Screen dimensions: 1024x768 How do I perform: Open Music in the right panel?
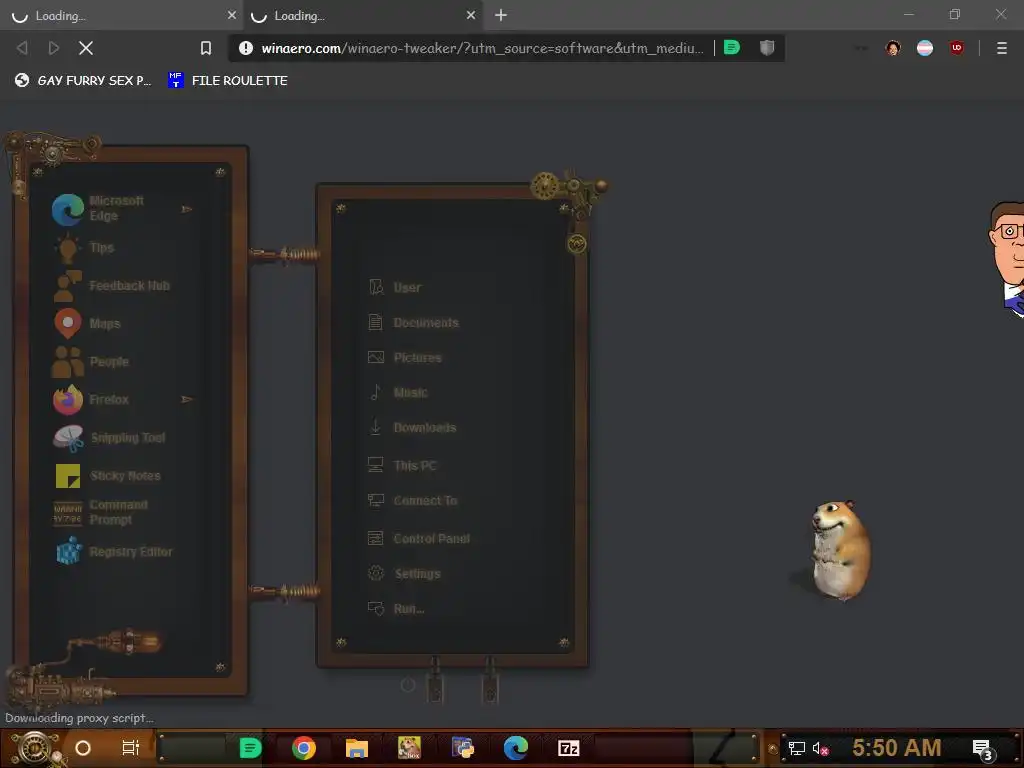398,392
